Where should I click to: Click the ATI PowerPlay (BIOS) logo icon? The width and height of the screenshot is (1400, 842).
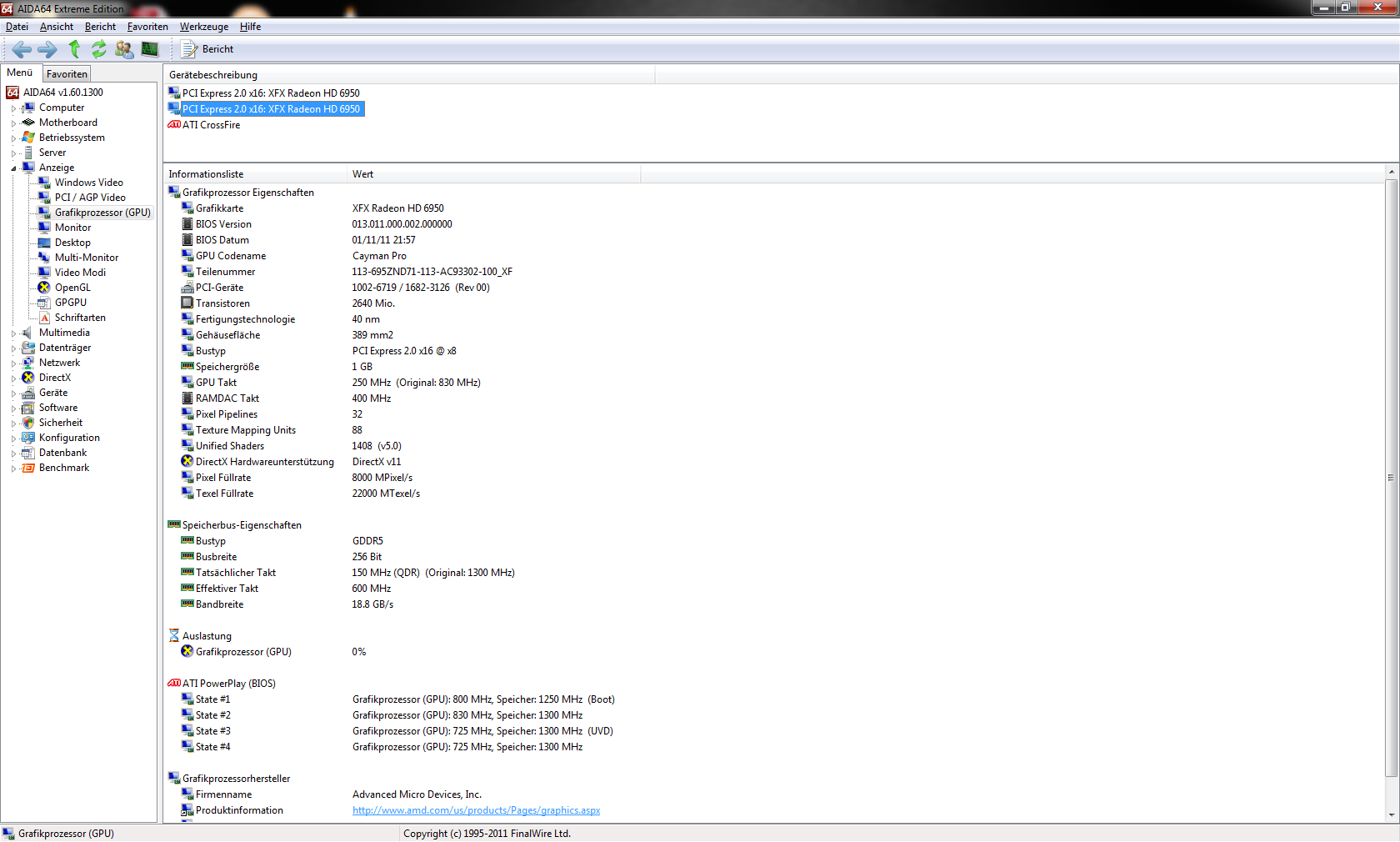click(174, 684)
